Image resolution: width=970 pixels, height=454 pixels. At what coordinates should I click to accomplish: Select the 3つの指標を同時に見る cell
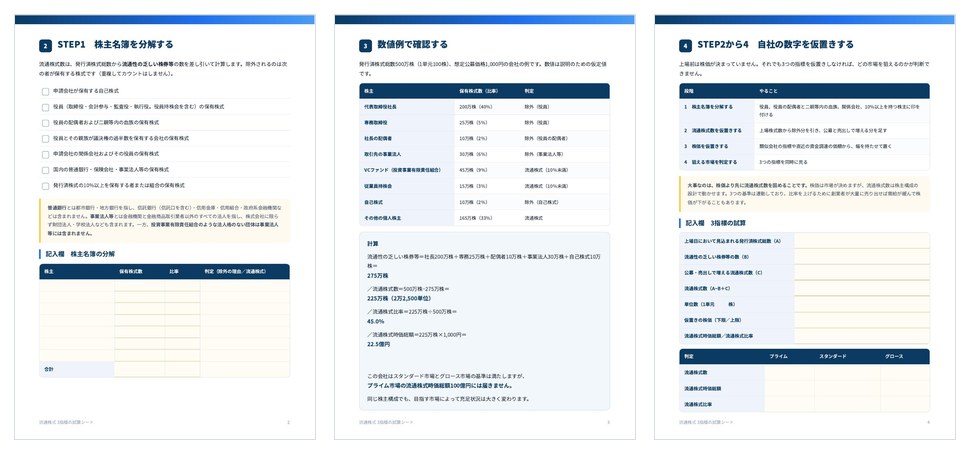[x=783, y=162]
